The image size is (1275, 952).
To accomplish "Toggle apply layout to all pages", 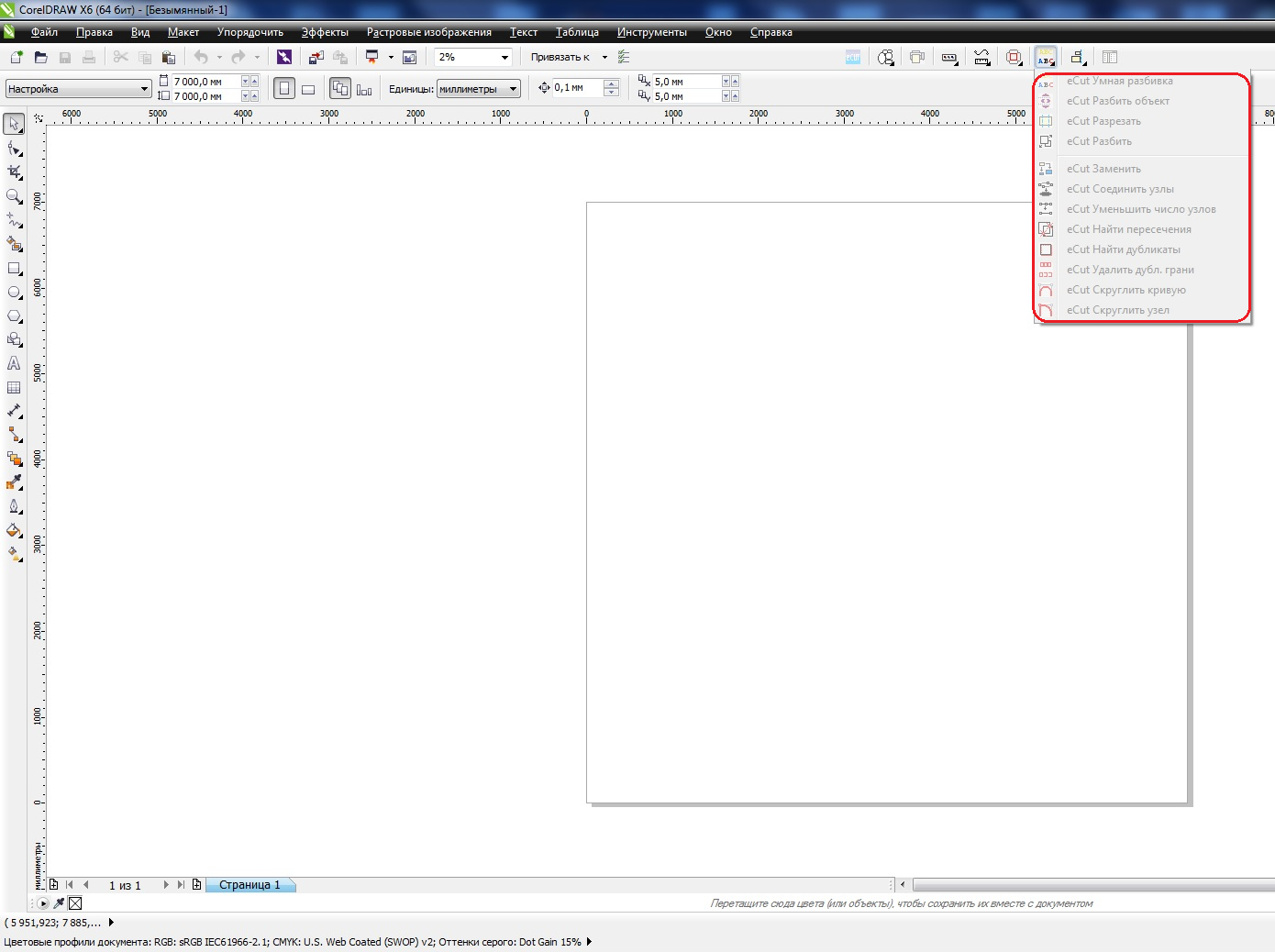I will [340, 89].
